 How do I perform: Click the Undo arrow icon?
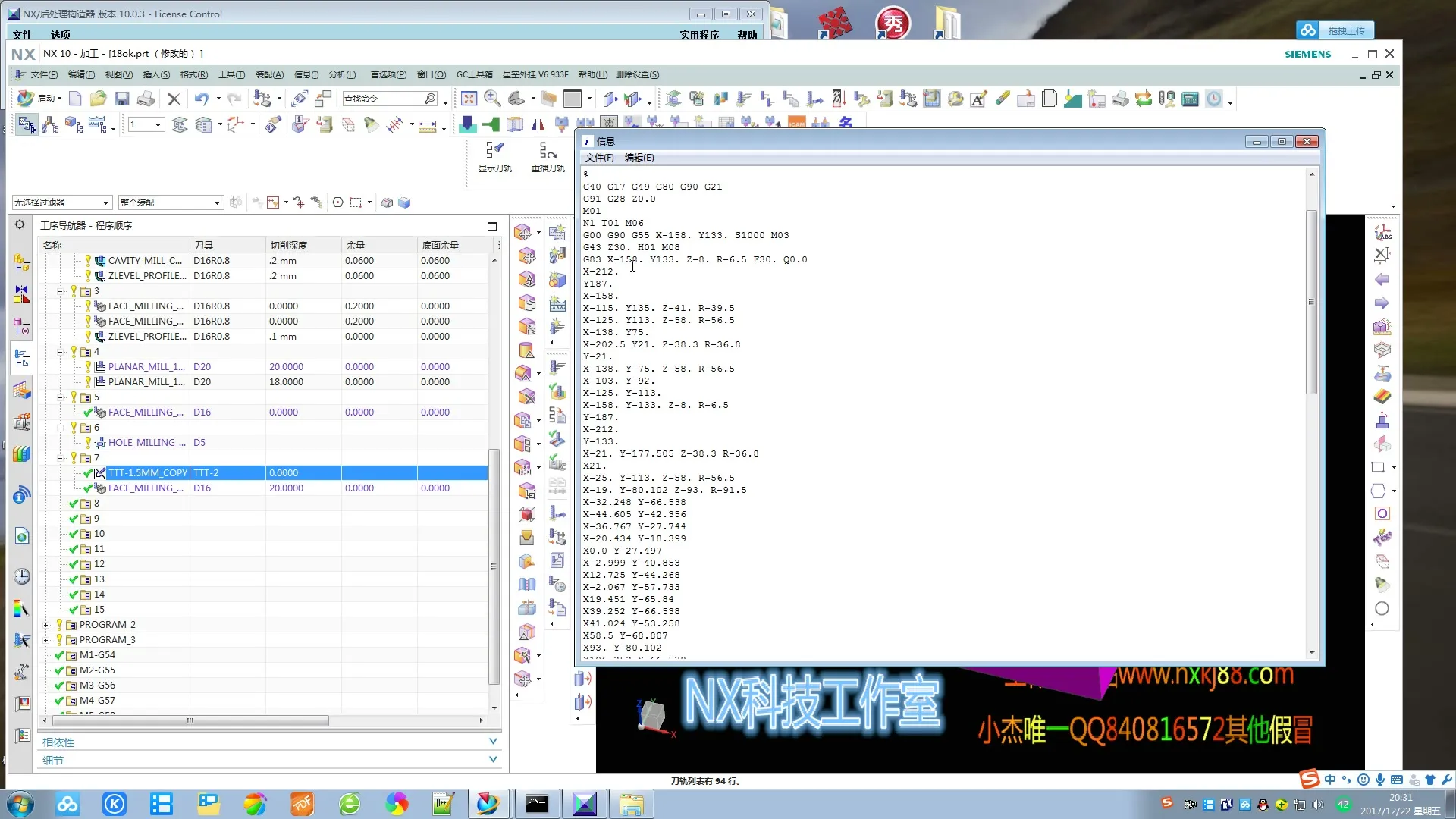tap(201, 99)
